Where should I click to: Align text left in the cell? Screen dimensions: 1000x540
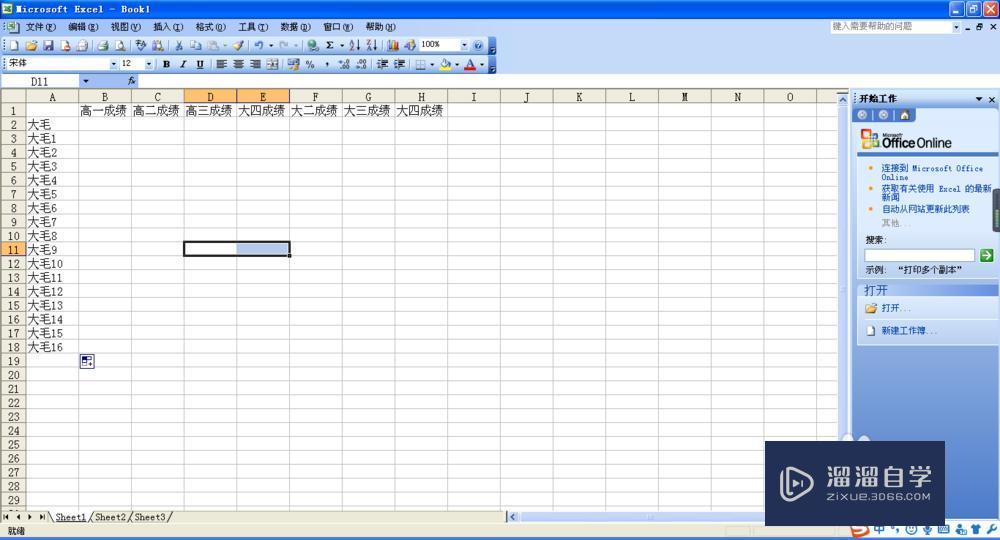tap(221, 64)
